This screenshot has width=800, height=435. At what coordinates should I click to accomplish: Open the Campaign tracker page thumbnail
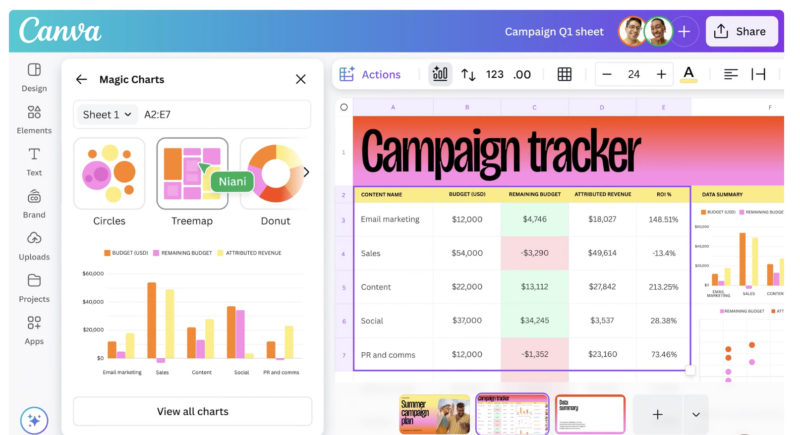512,414
